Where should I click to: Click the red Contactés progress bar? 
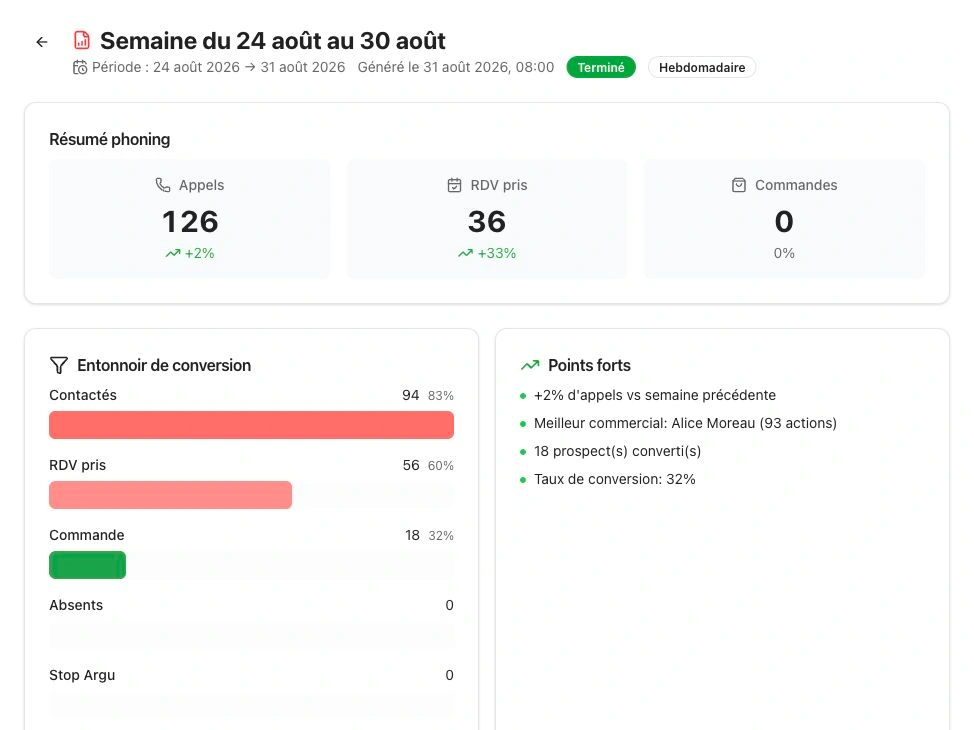point(252,425)
